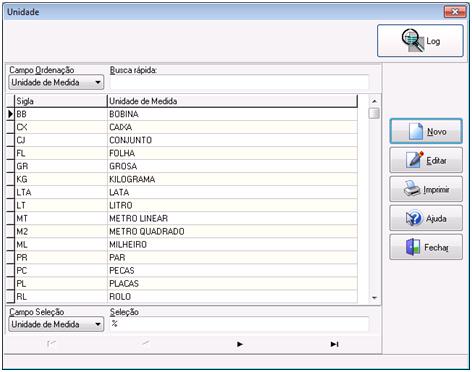Click the Novo button
472x372 pixels.
click(426, 131)
